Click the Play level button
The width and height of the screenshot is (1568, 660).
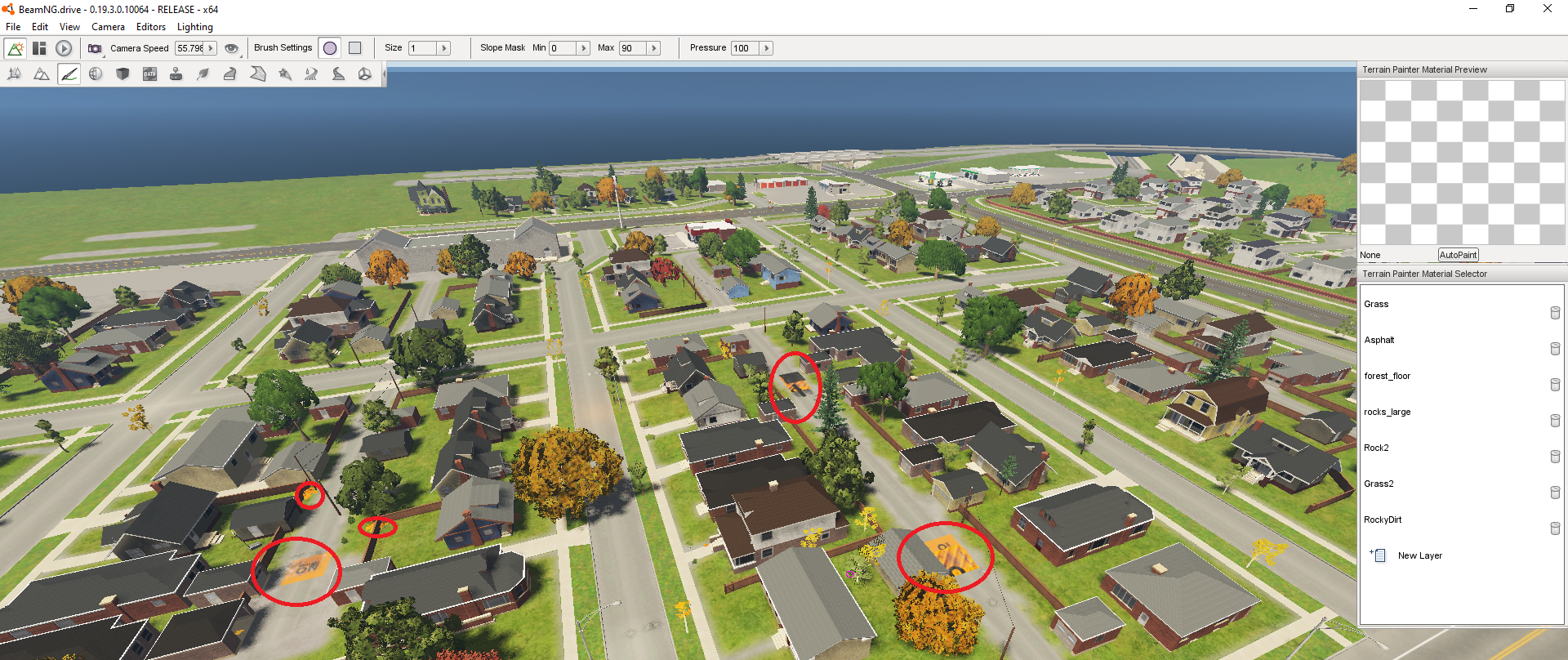click(x=64, y=48)
